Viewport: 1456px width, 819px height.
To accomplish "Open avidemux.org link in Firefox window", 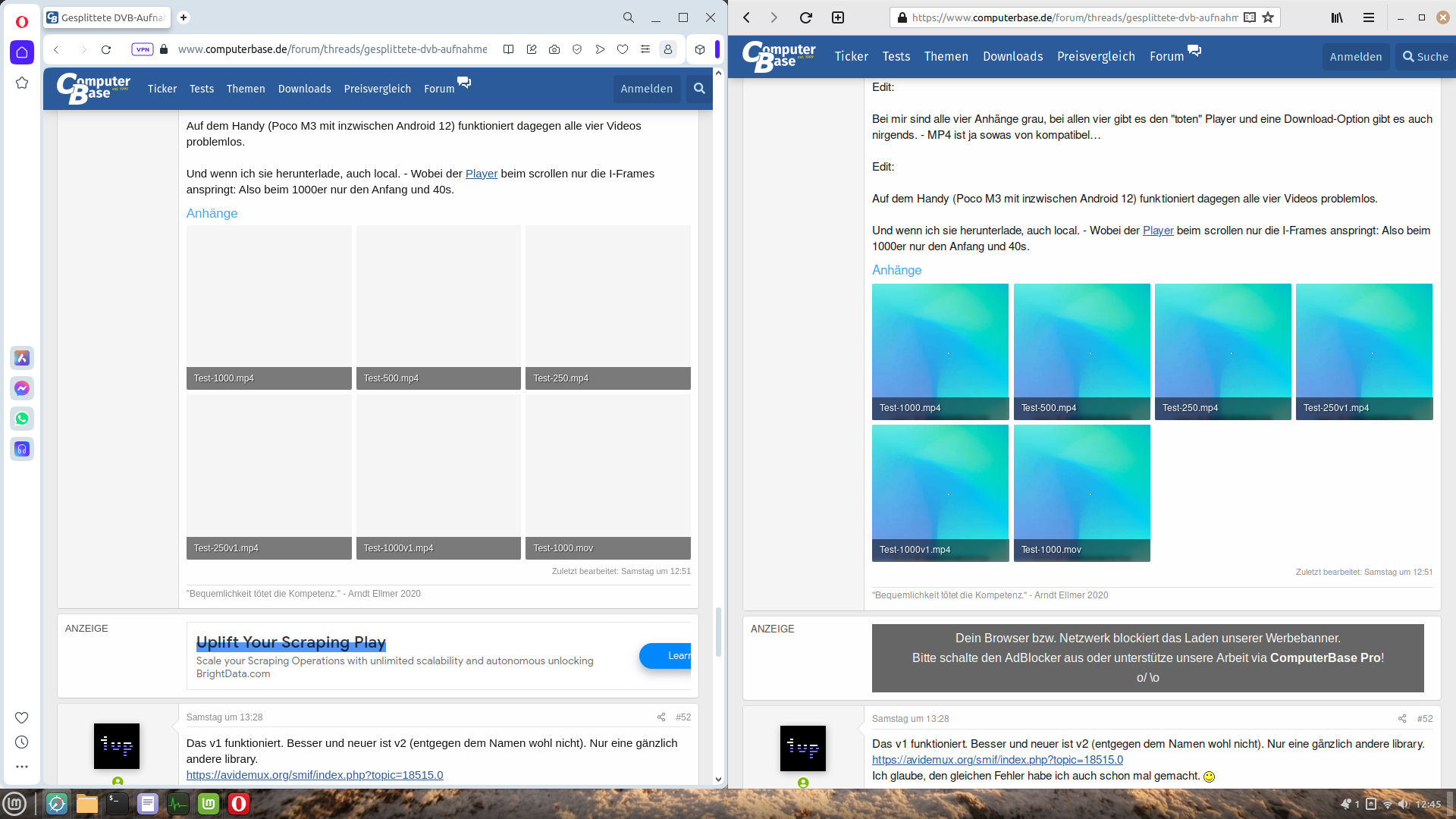I will [997, 760].
